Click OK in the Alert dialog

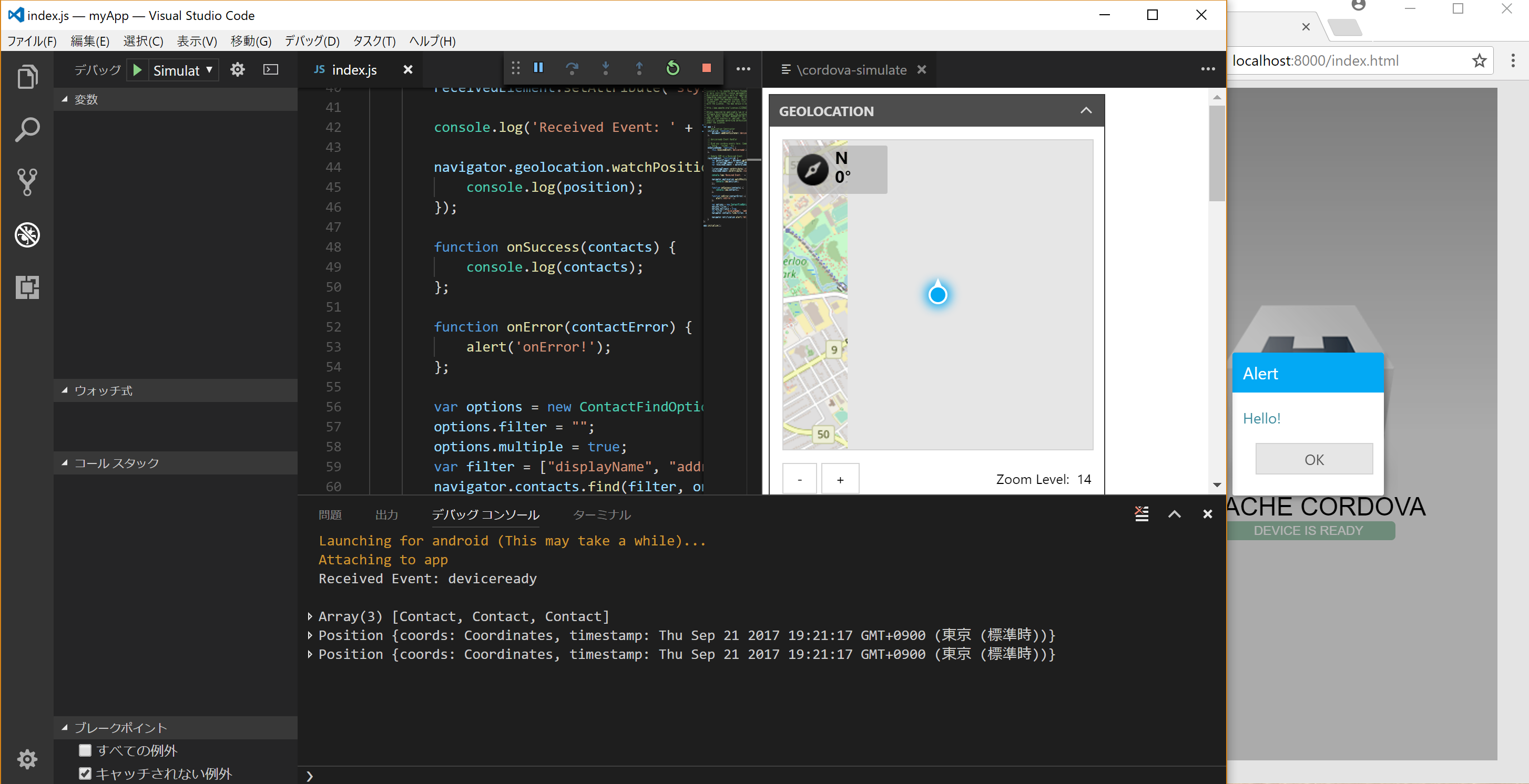(1314, 459)
